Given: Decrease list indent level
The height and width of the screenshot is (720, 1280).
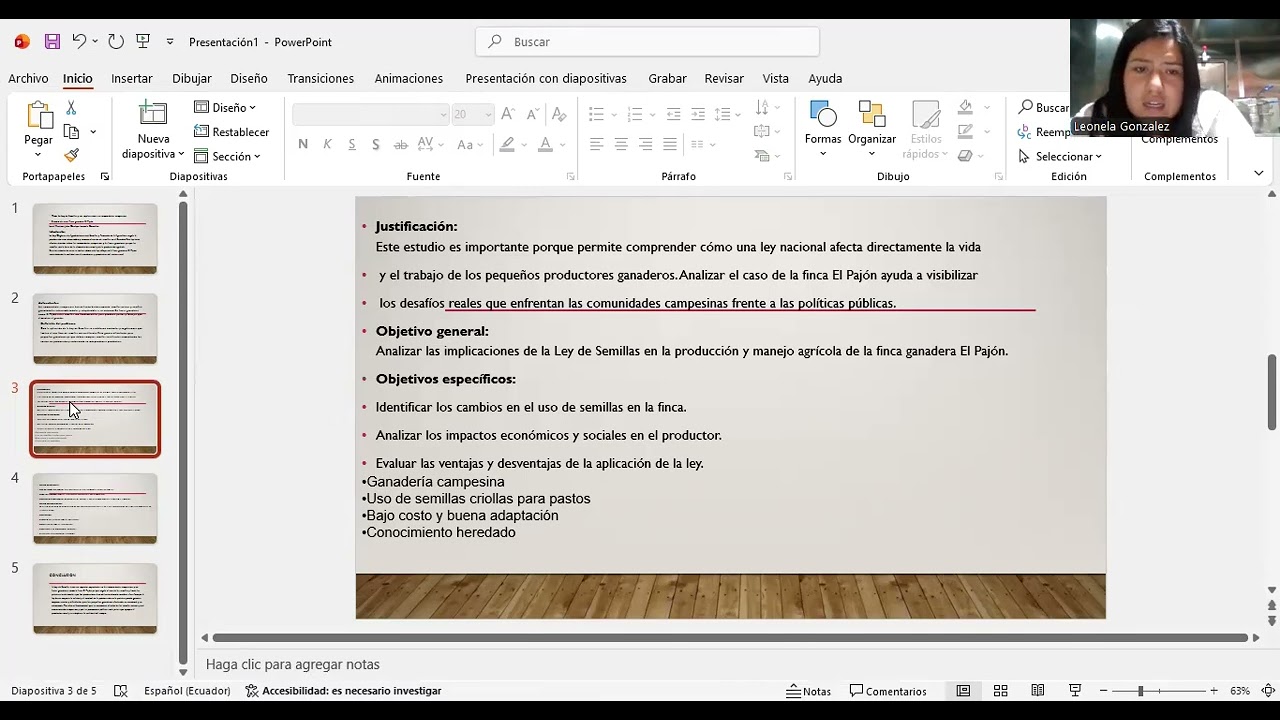Looking at the screenshot, I should tap(673, 114).
